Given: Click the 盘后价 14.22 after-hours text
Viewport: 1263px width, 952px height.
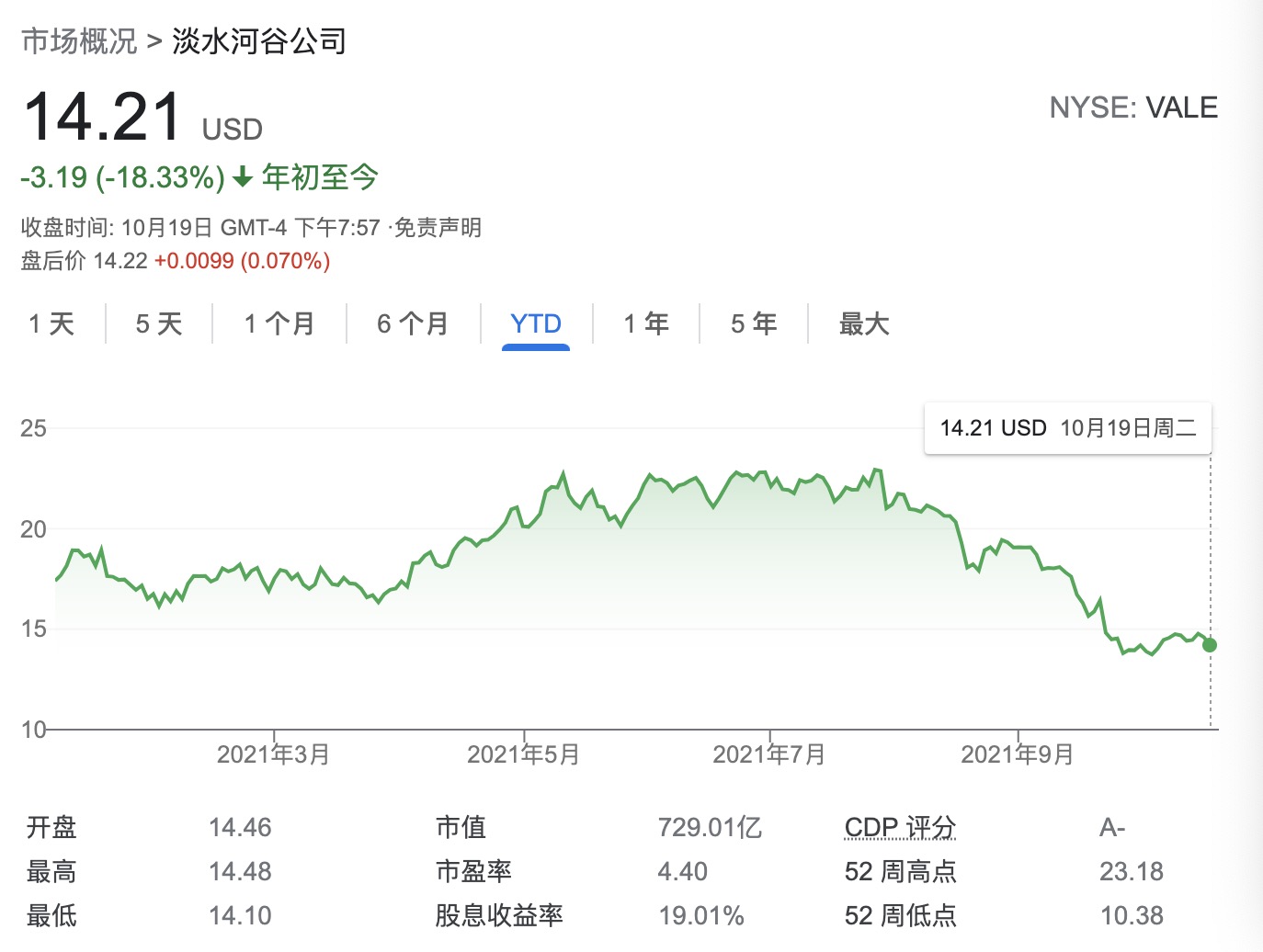Looking at the screenshot, I should pyautogui.click(x=85, y=261).
